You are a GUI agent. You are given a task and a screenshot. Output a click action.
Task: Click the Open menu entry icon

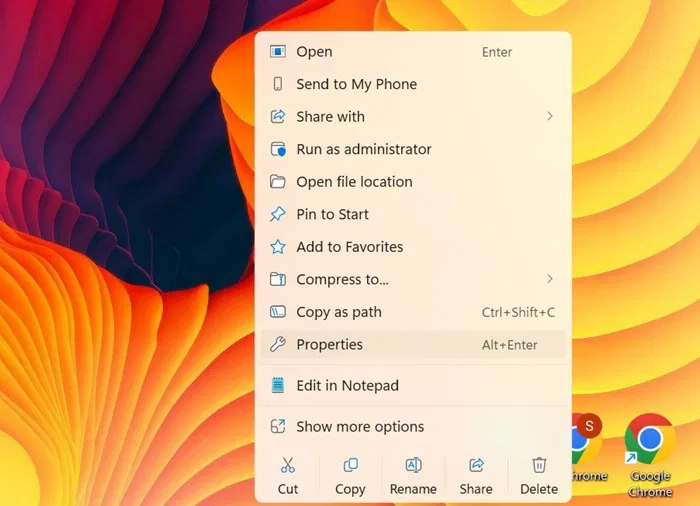[x=278, y=52]
